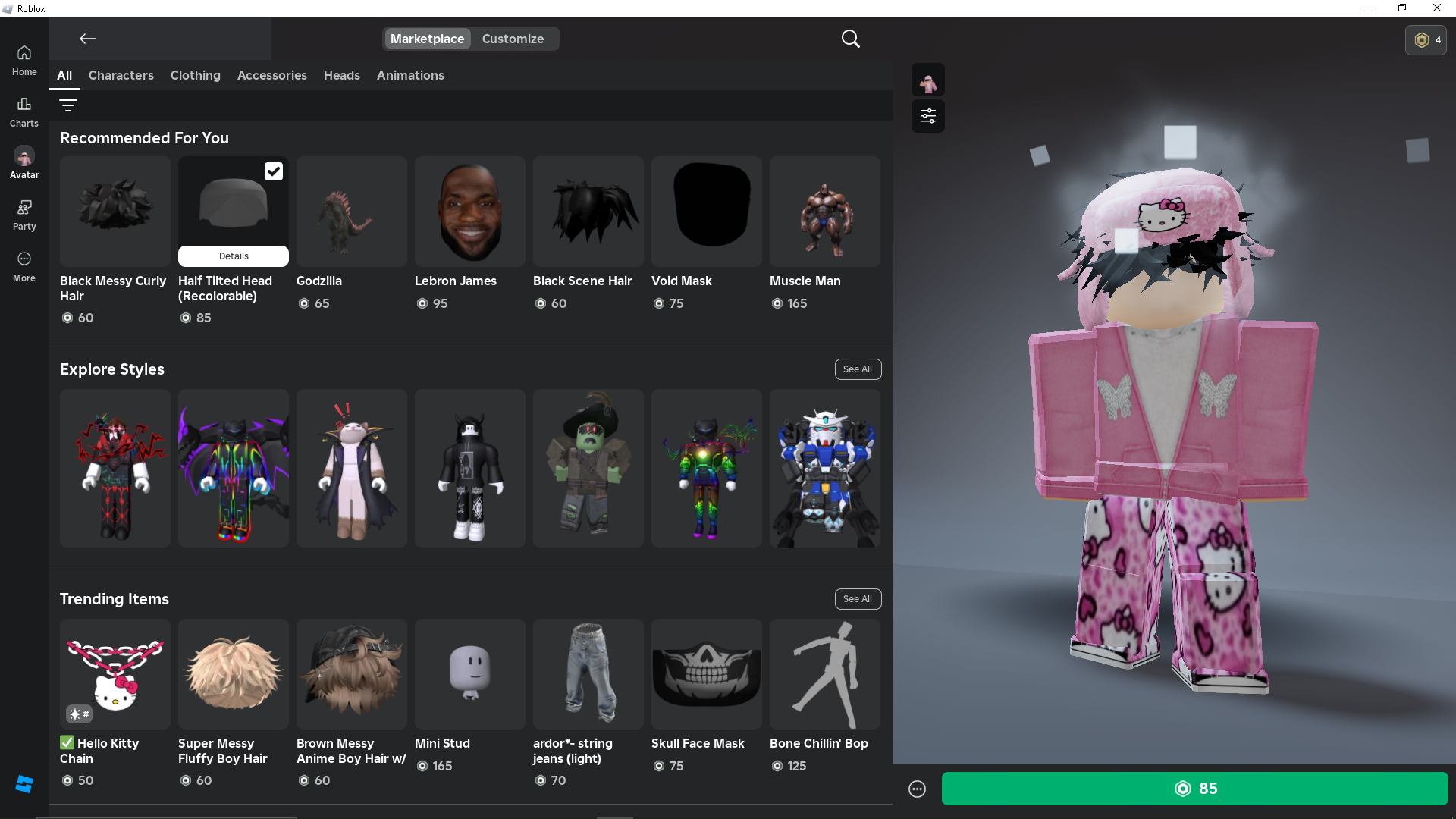Open the black hoodie horned outfit style
The height and width of the screenshot is (819, 1456).
[x=470, y=469]
